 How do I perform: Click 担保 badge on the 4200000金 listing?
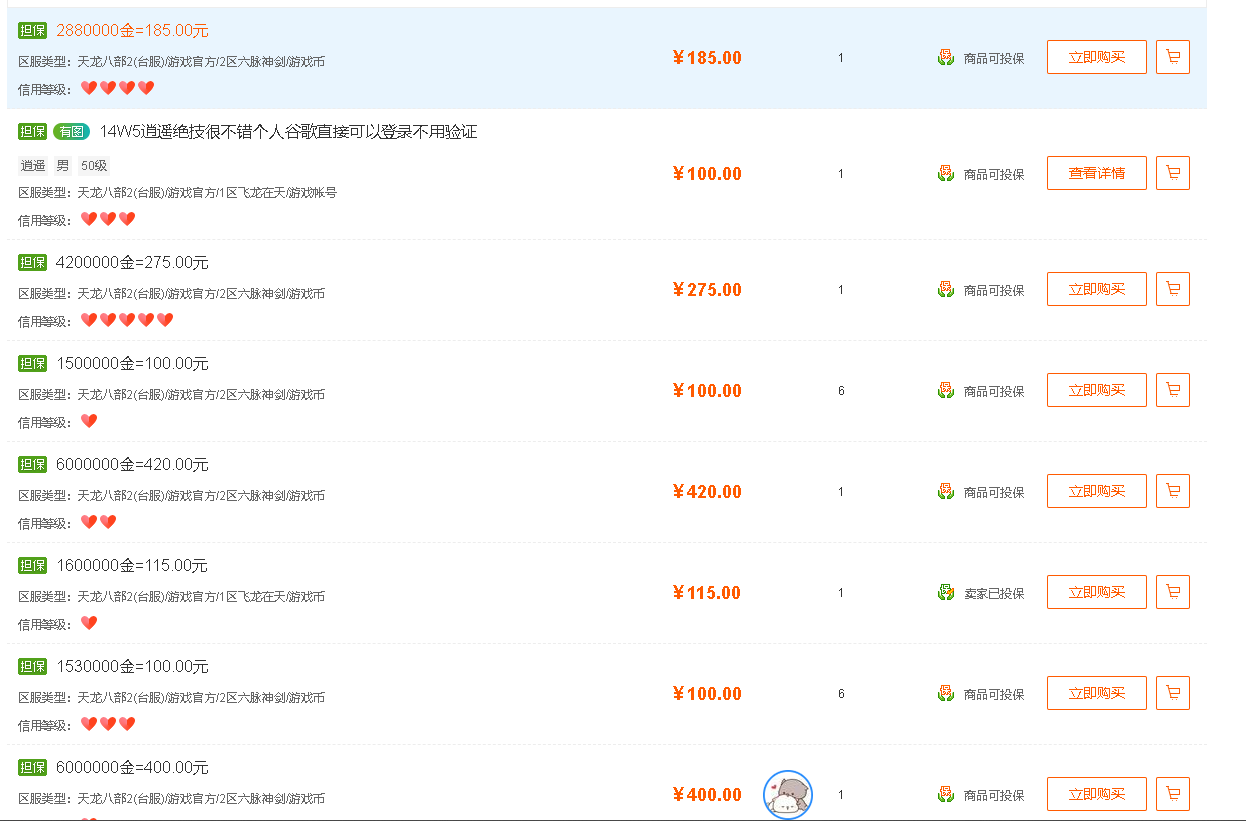(x=33, y=263)
